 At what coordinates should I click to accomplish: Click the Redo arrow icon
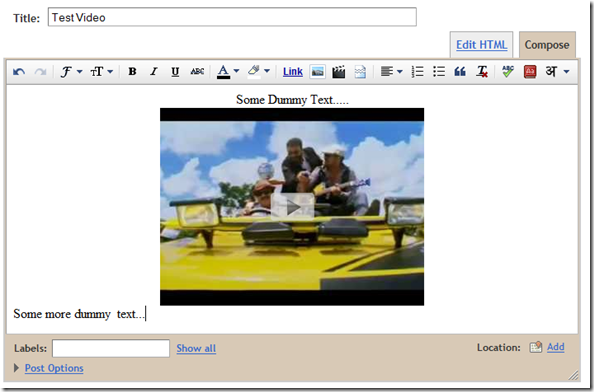click(40, 72)
